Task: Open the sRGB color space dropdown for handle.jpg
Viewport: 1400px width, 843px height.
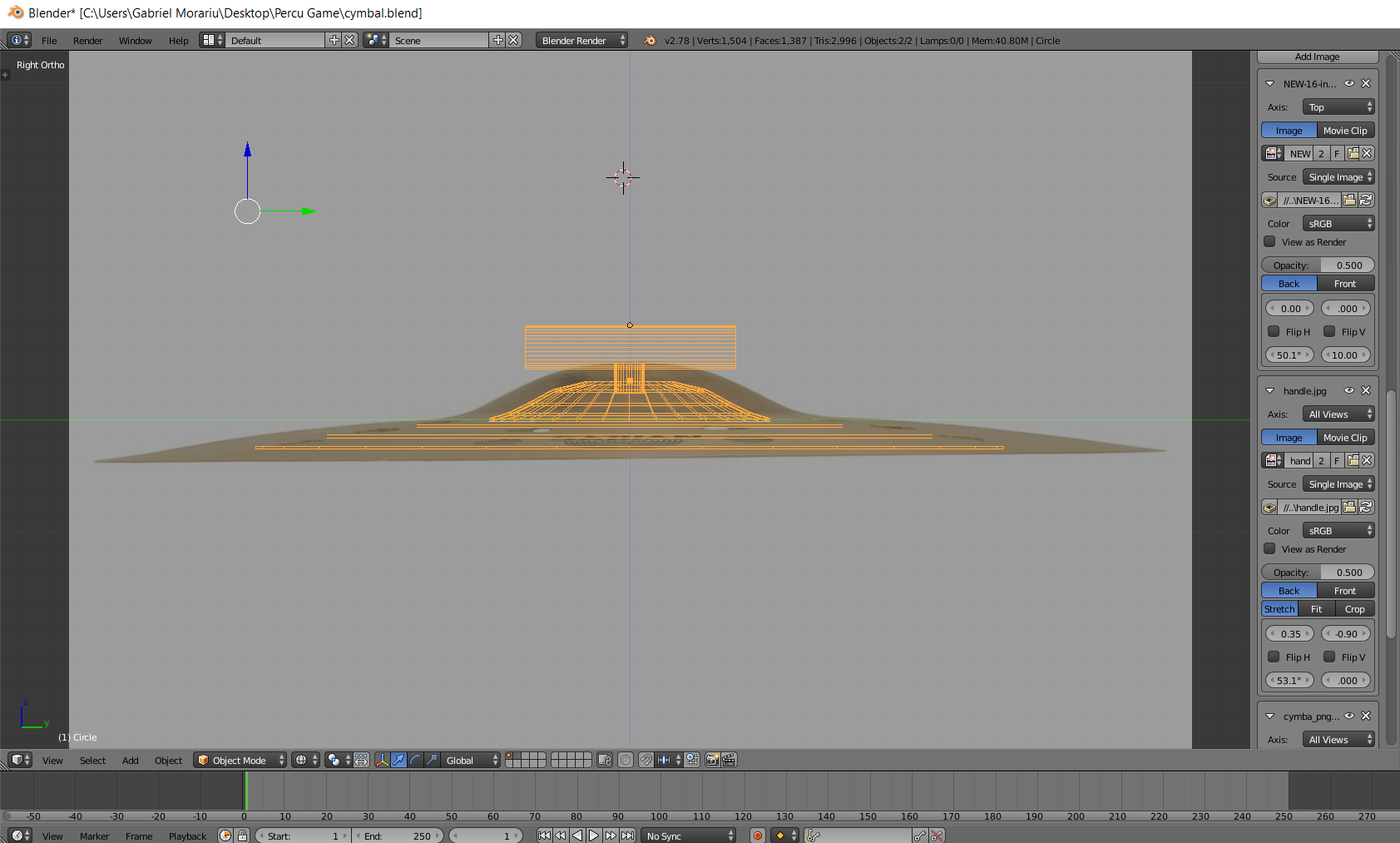Action: click(1338, 530)
